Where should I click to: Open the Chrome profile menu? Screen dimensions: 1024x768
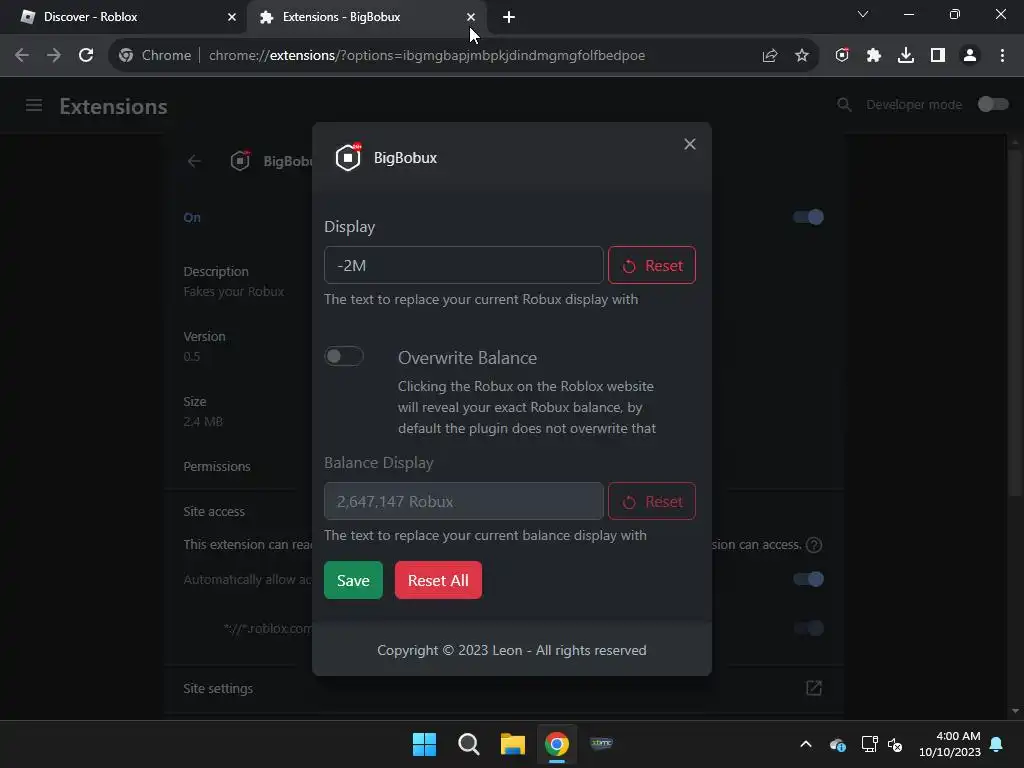tap(970, 56)
